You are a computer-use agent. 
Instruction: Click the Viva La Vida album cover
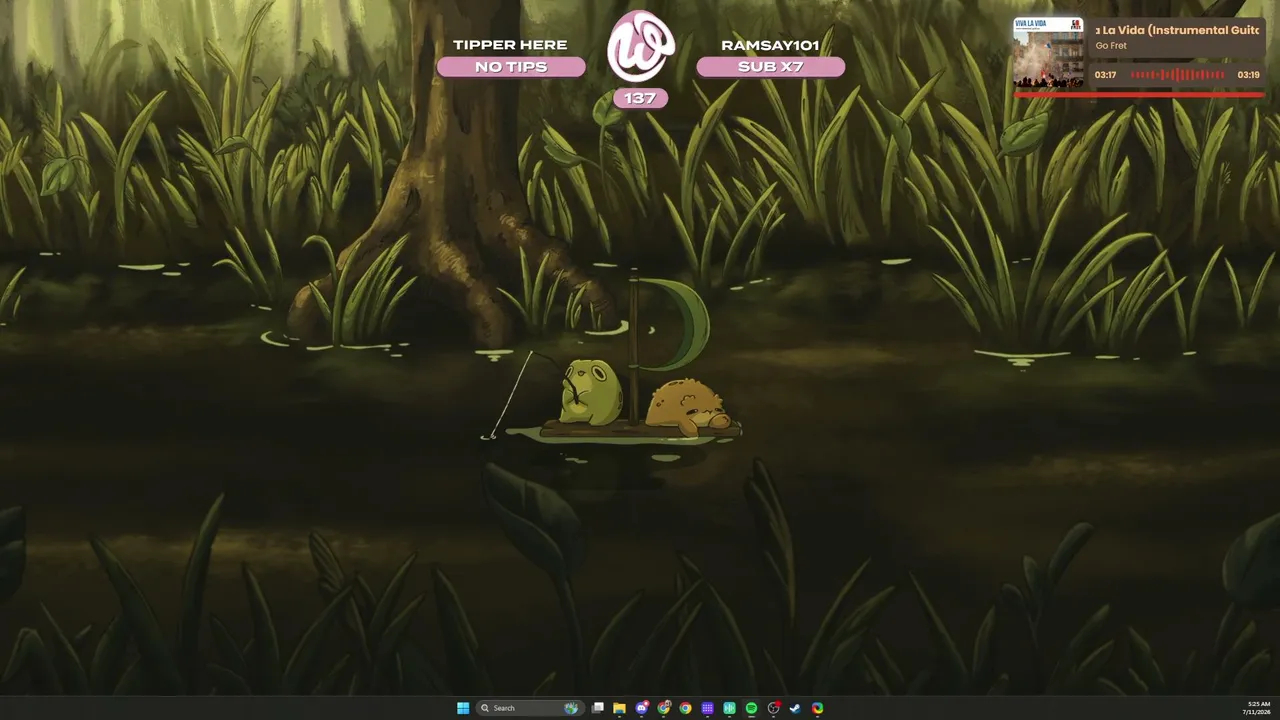1048,52
